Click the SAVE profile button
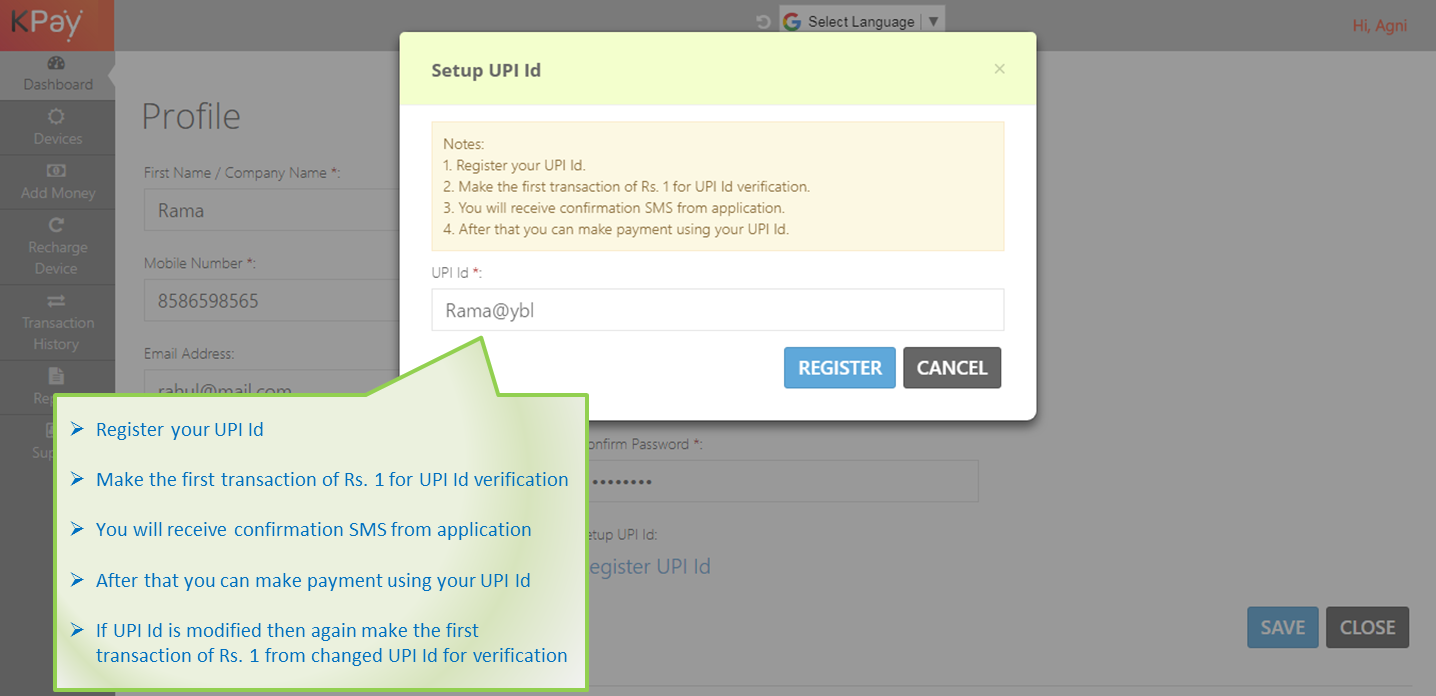1436x696 pixels. 1282,627
